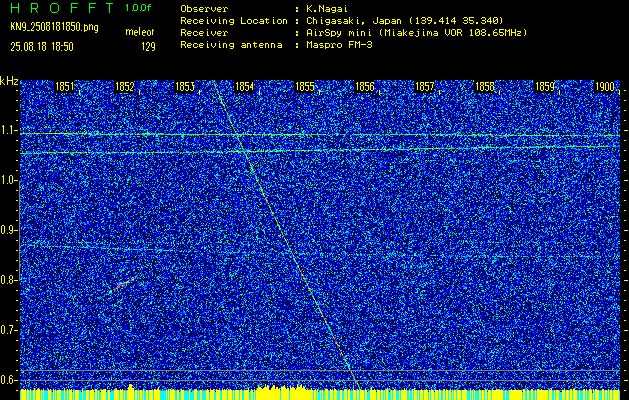Click the Receiving antenna field label
The width and height of the screenshot is (629, 400).
[x=231, y=45]
